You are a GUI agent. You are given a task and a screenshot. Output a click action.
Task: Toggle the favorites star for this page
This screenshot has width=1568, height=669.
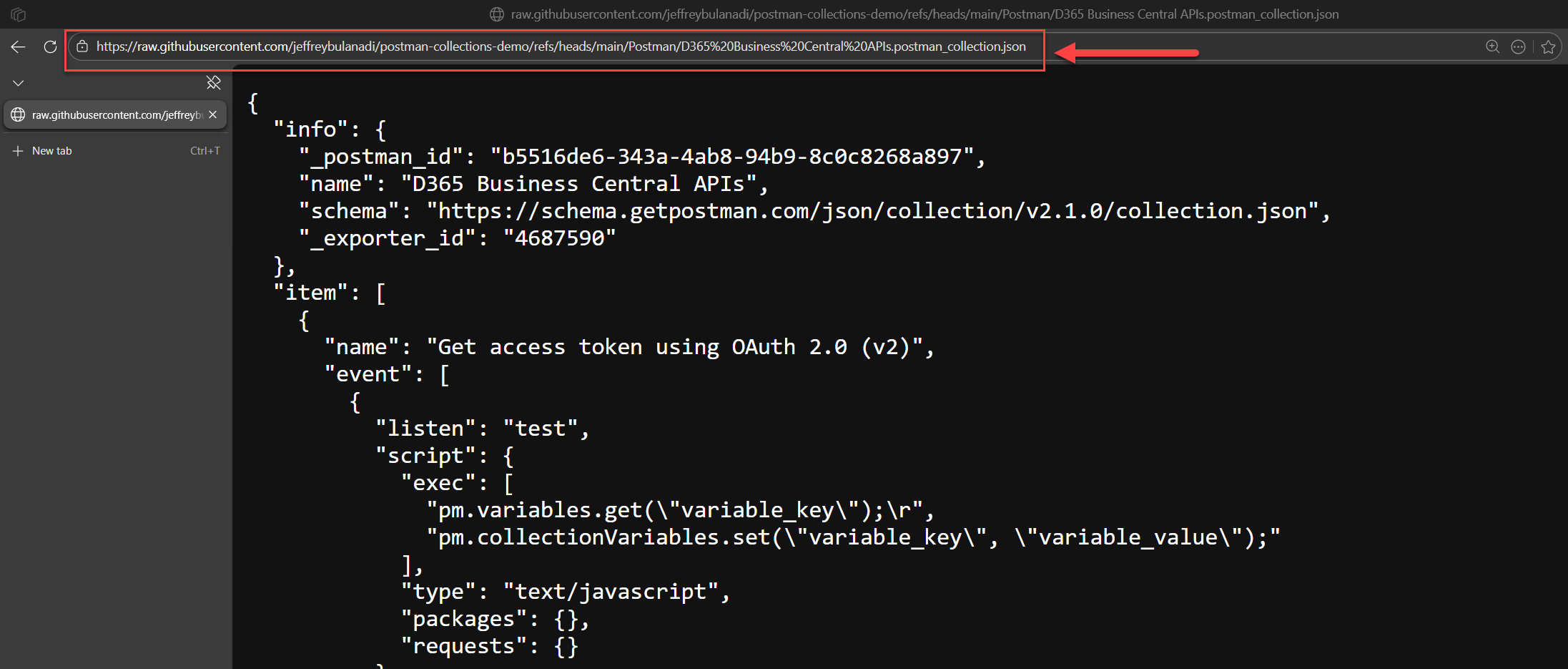[1548, 47]
